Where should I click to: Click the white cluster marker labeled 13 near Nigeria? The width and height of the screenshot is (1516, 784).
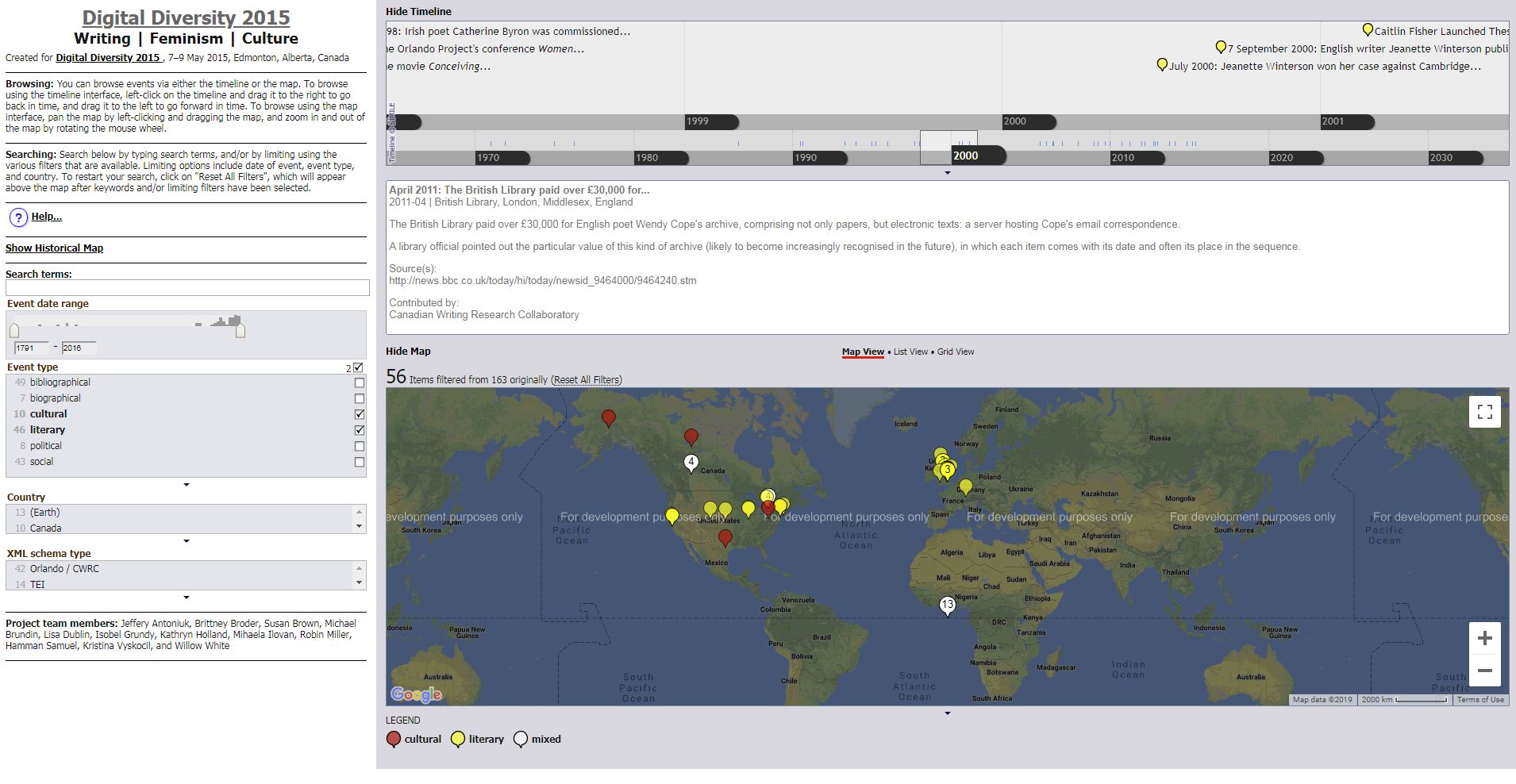coord(947,606)
